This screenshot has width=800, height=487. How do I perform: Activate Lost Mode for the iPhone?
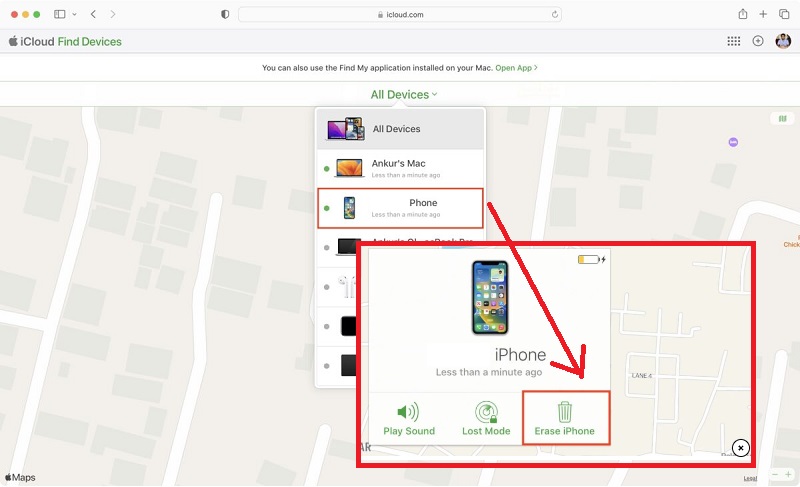pyautogui.click(x=487, y=411)
